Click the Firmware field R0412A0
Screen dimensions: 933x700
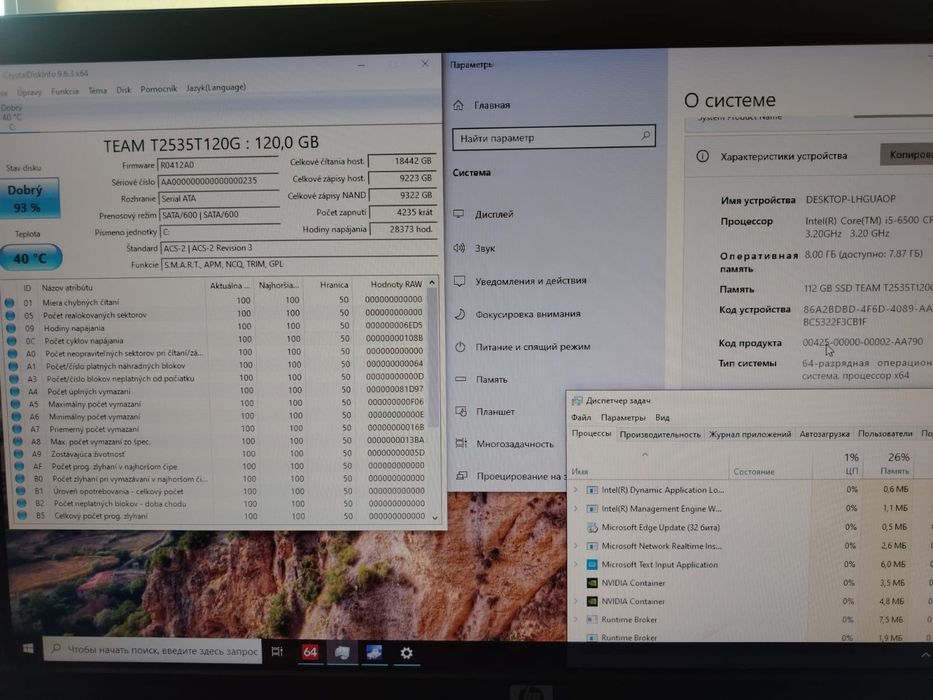tap(218, 165)
